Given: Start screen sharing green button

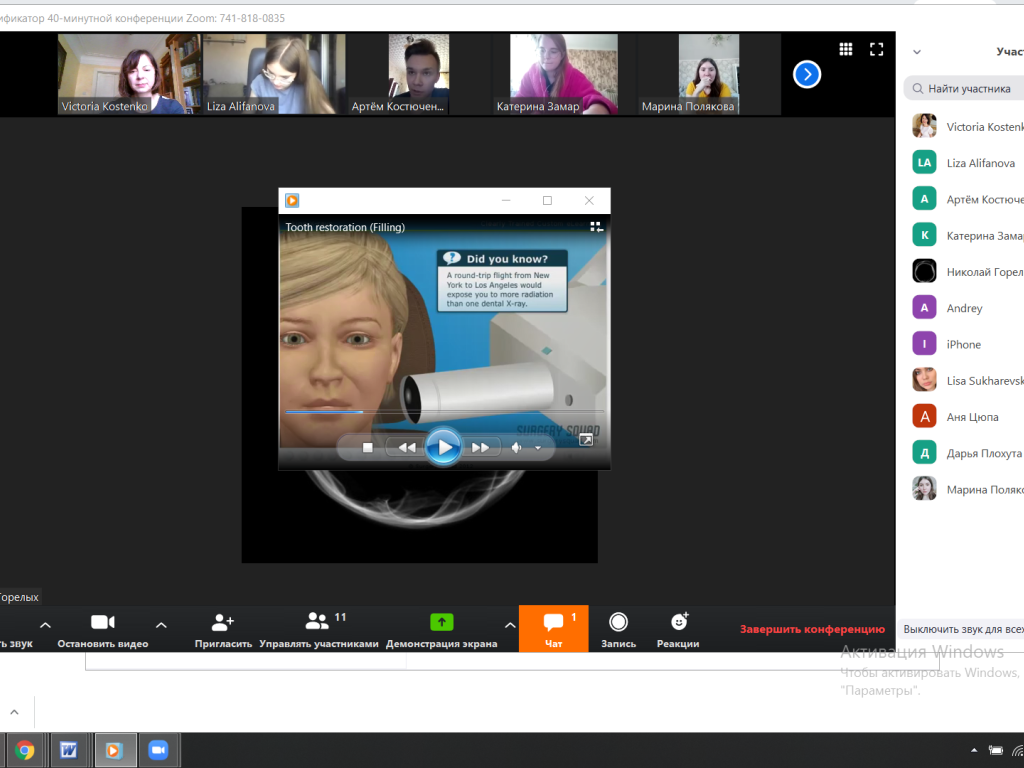Looking at the screenshot, I should [441, 629].
